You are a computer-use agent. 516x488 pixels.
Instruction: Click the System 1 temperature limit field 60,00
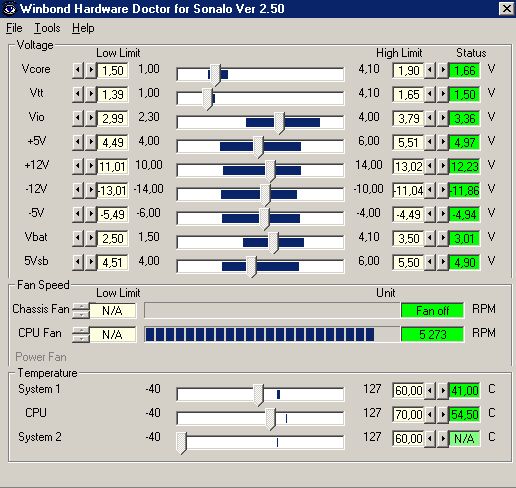(408, 390)
